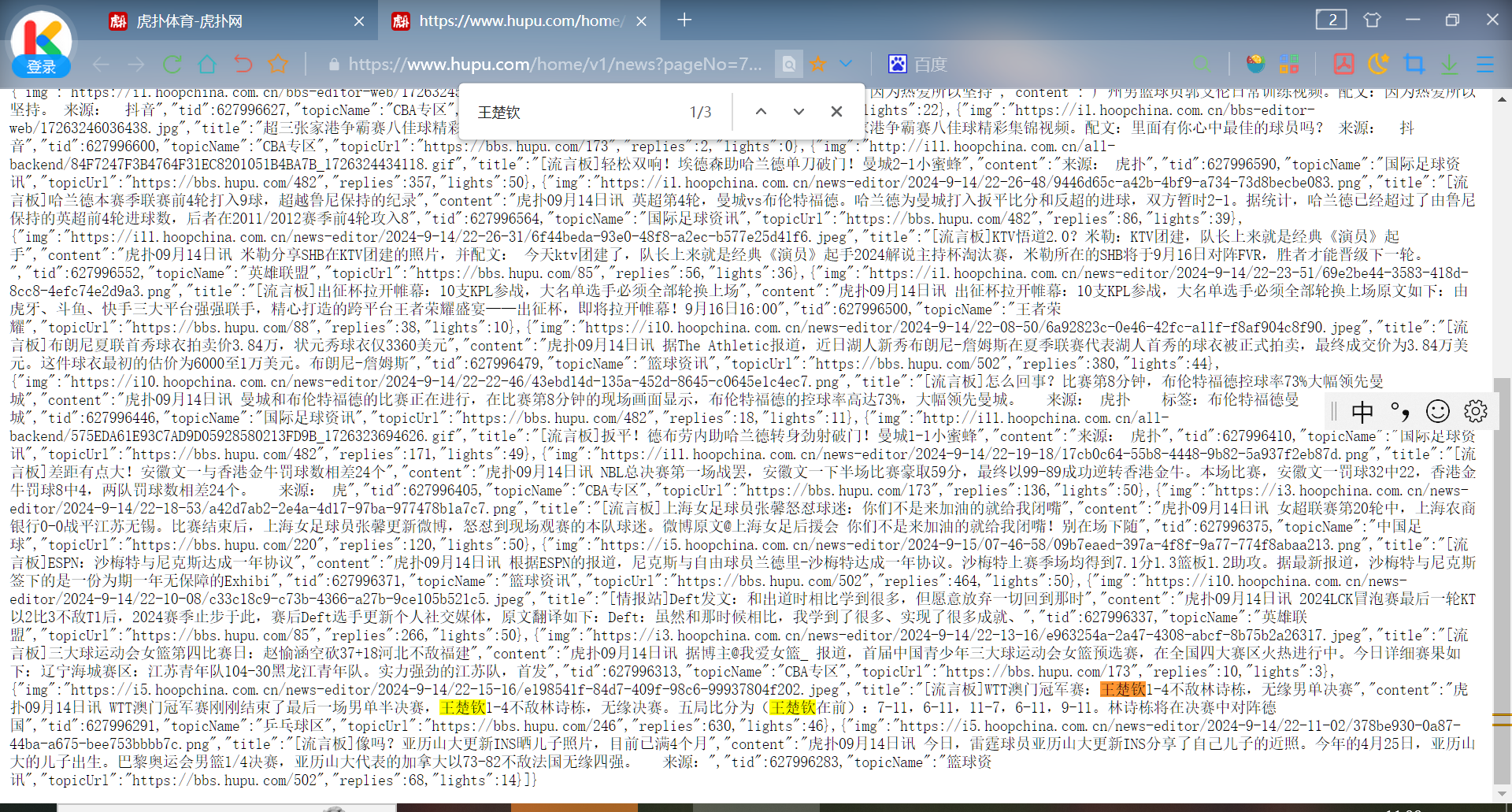1512x812 pixels.
Task: Open the colorful bowl extension icon
Action: click(x=1255, y=64)
